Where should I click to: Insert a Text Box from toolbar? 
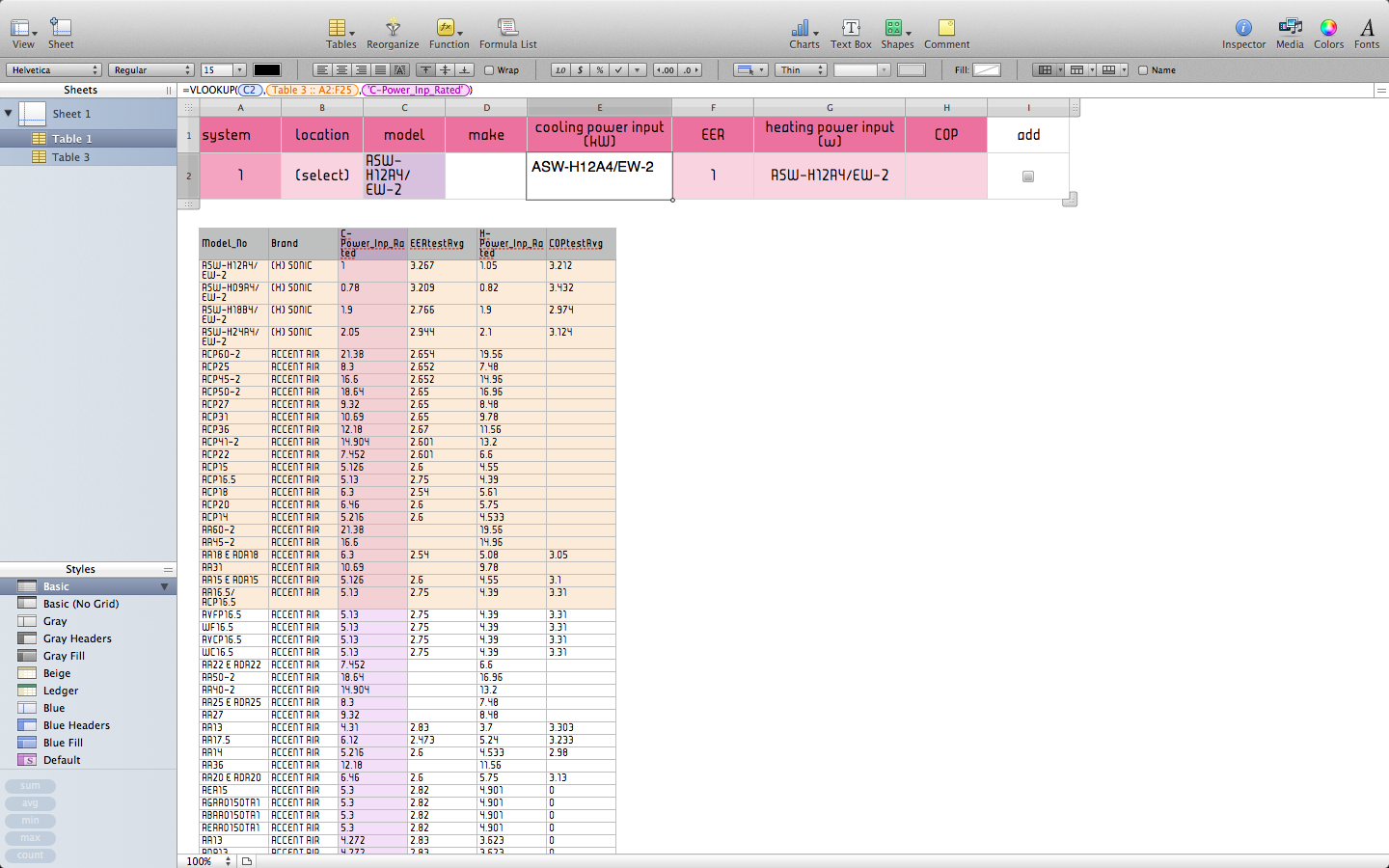tap(850, 28)
